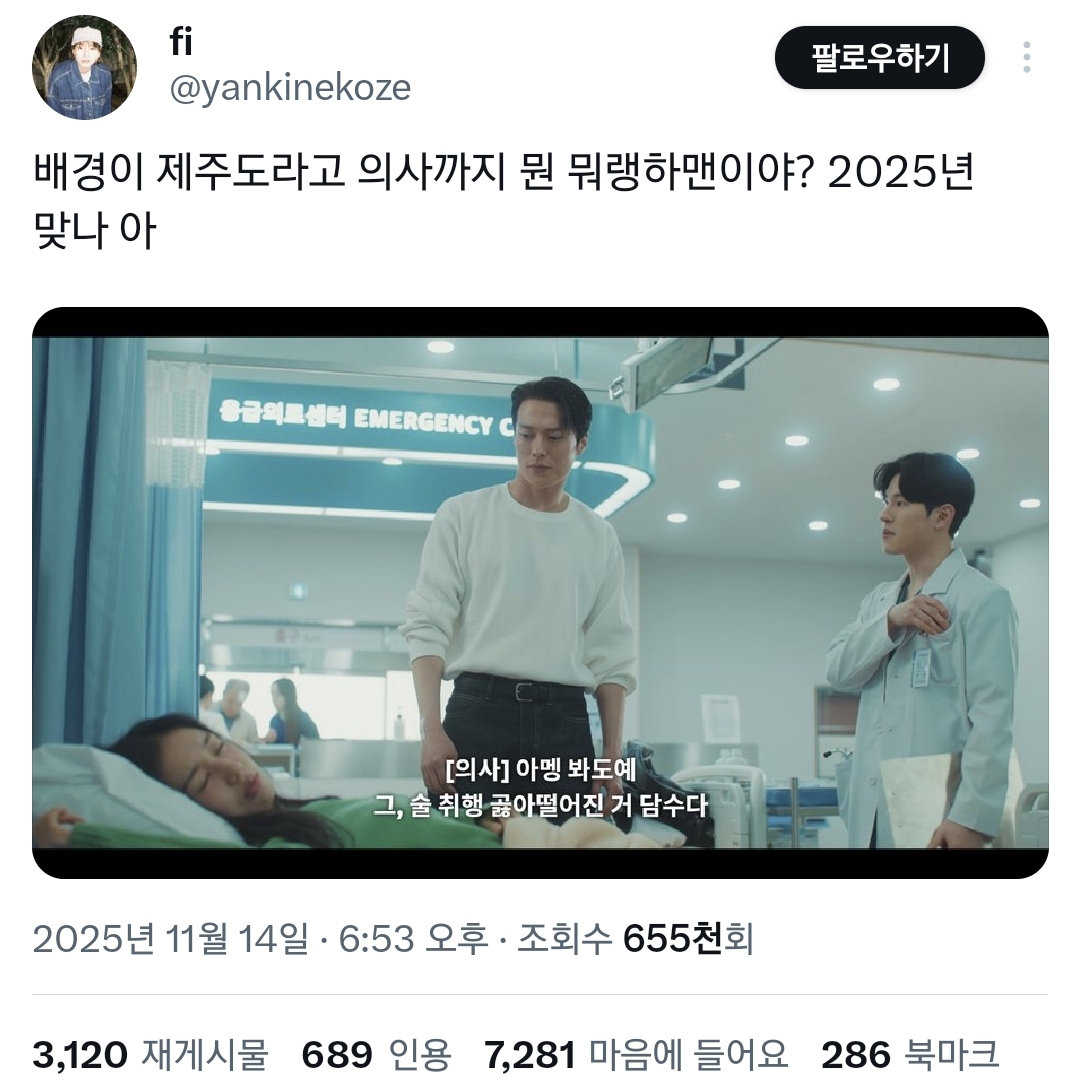Viewport: 1080px width, 1085px height.
Task: Open the 3,120 재게시물 reposts list
Action: tap(150, 1055)
